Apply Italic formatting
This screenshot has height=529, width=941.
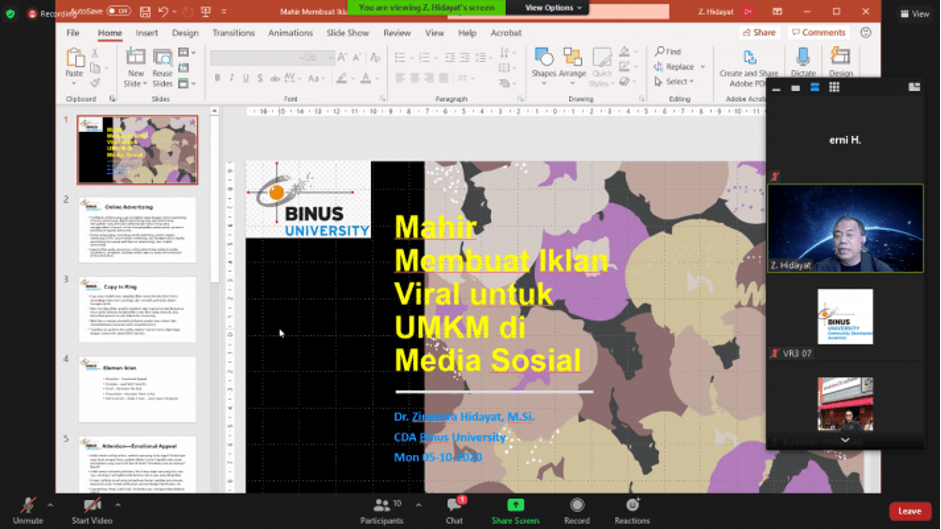click(x=232, y=78)
